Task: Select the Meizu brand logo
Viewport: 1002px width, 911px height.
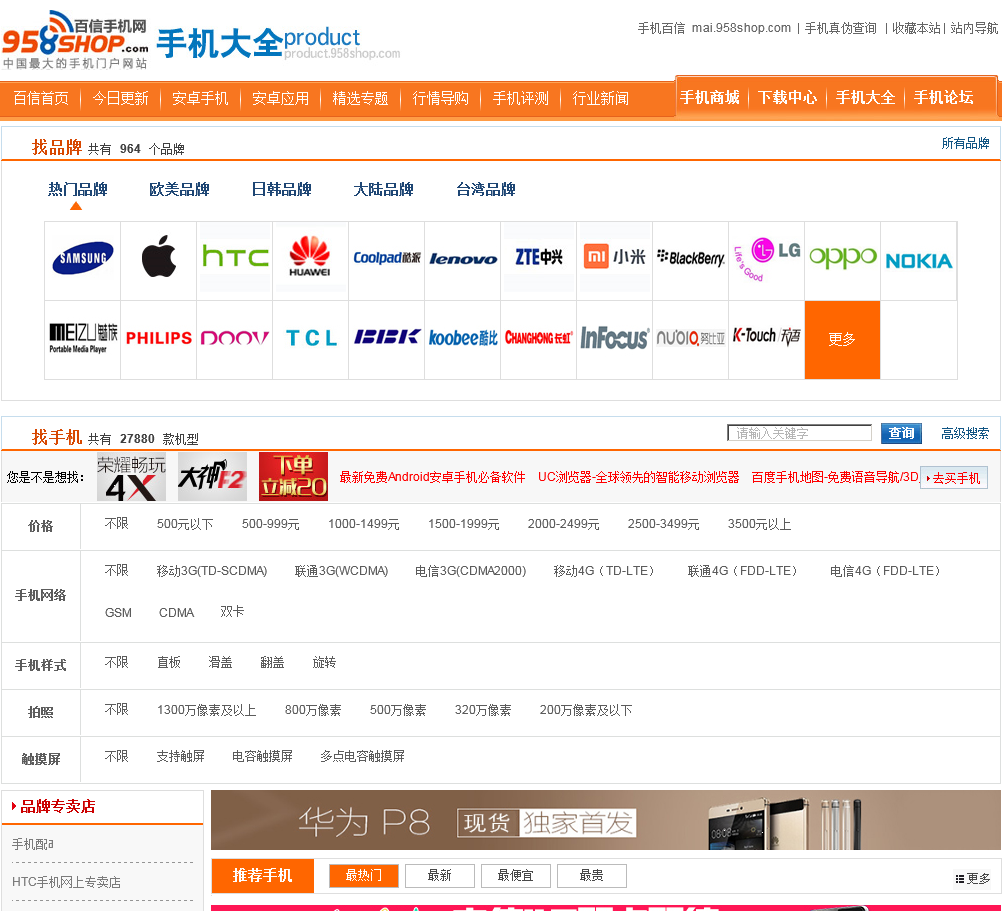Action: tap(83, 338)
